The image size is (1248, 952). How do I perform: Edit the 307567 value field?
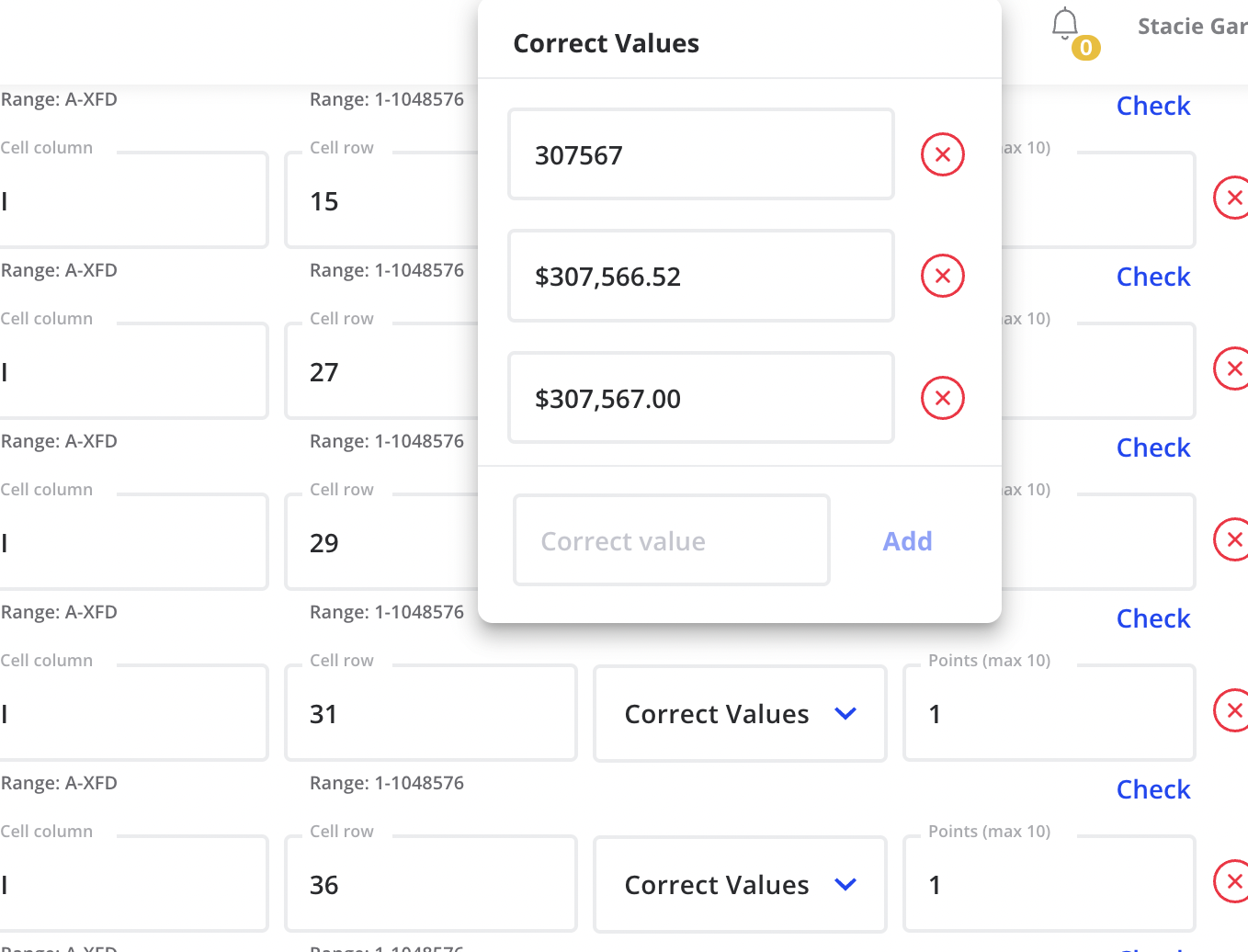(x=700, y=155)
